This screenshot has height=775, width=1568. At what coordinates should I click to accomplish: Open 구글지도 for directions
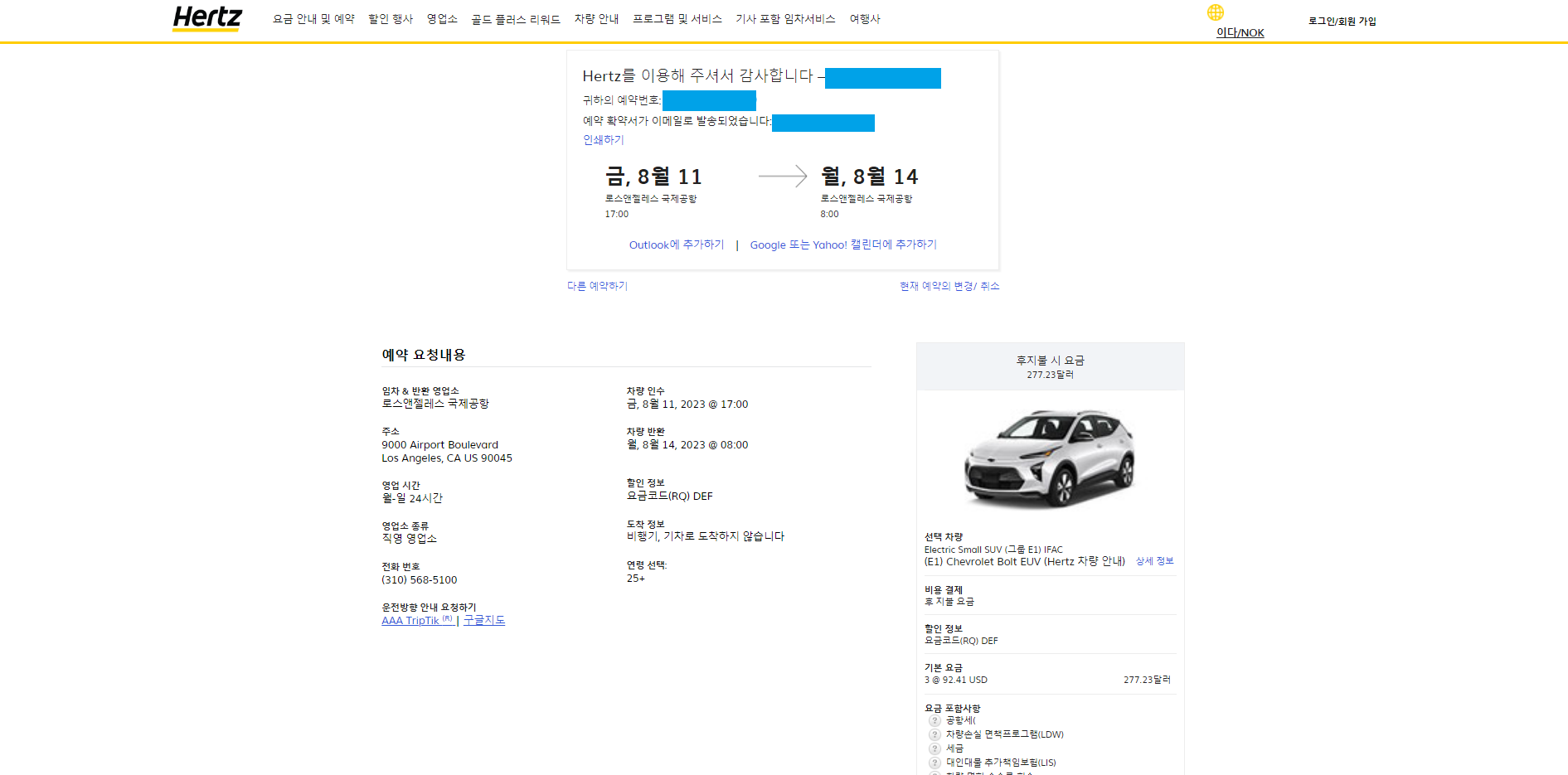[x=484, y=620]
